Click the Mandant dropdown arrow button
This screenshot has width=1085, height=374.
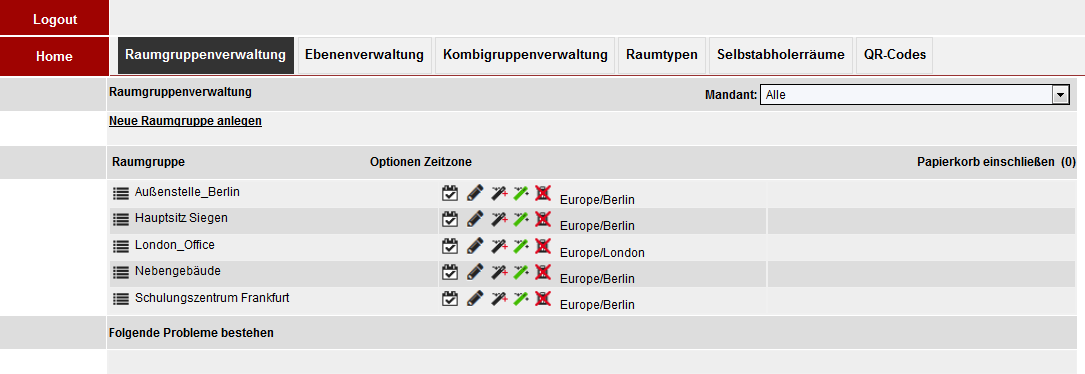click(x=1061, y=95)
